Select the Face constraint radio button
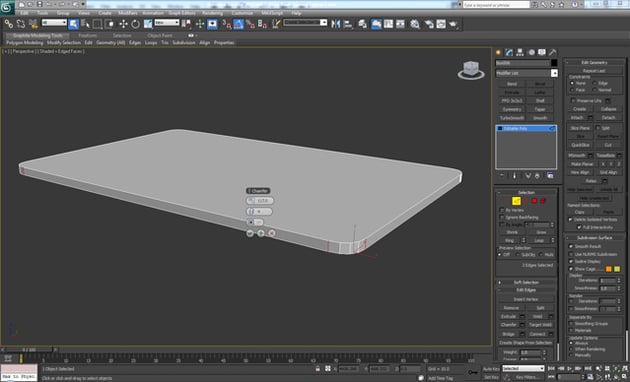 click(572, 90)
